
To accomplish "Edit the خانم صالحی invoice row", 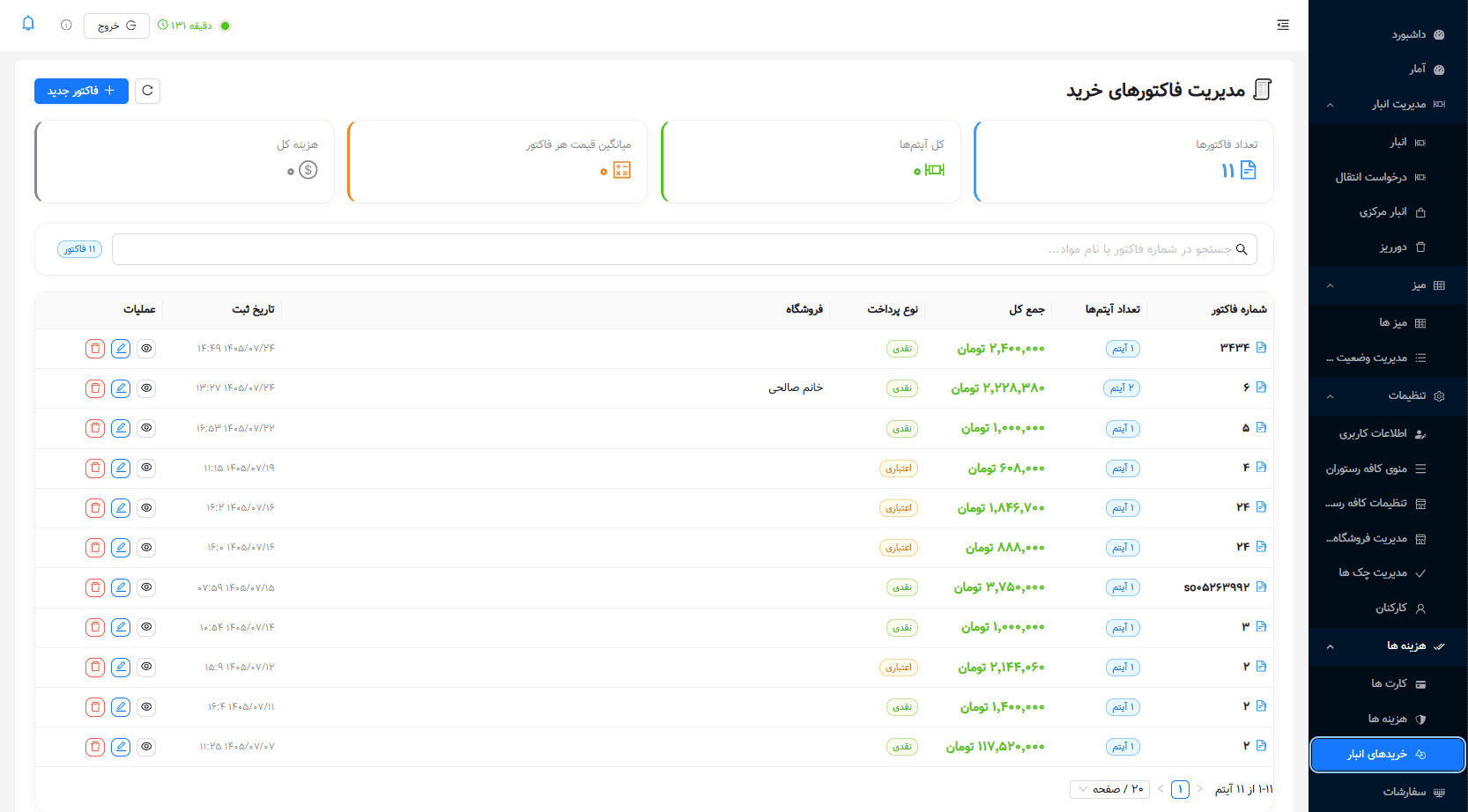I will click(121, 388).
